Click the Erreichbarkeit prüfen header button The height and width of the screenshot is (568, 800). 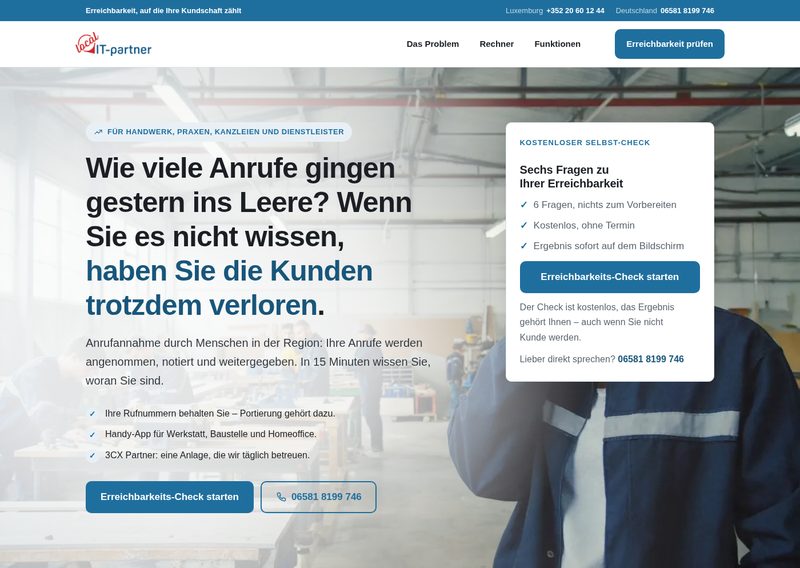(669, 44)
